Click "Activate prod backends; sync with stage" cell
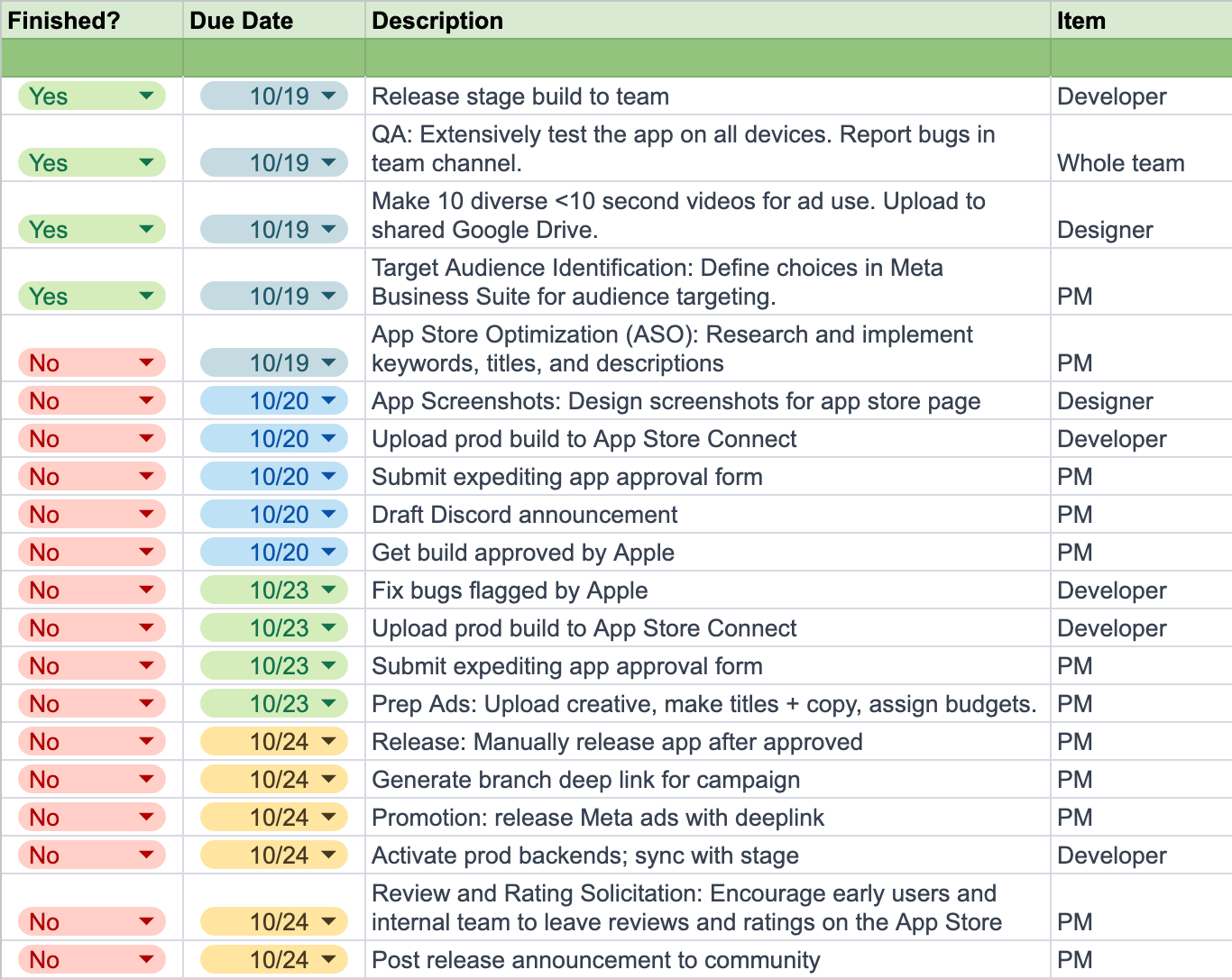The height and width of the screenshot is (979, 1232). pos(708,855)
